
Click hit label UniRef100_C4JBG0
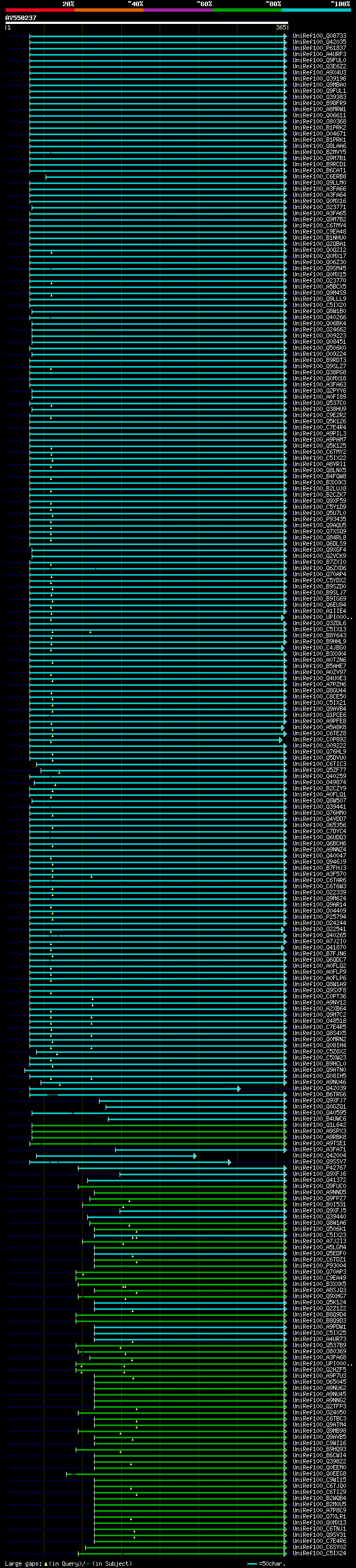[319, 647]
